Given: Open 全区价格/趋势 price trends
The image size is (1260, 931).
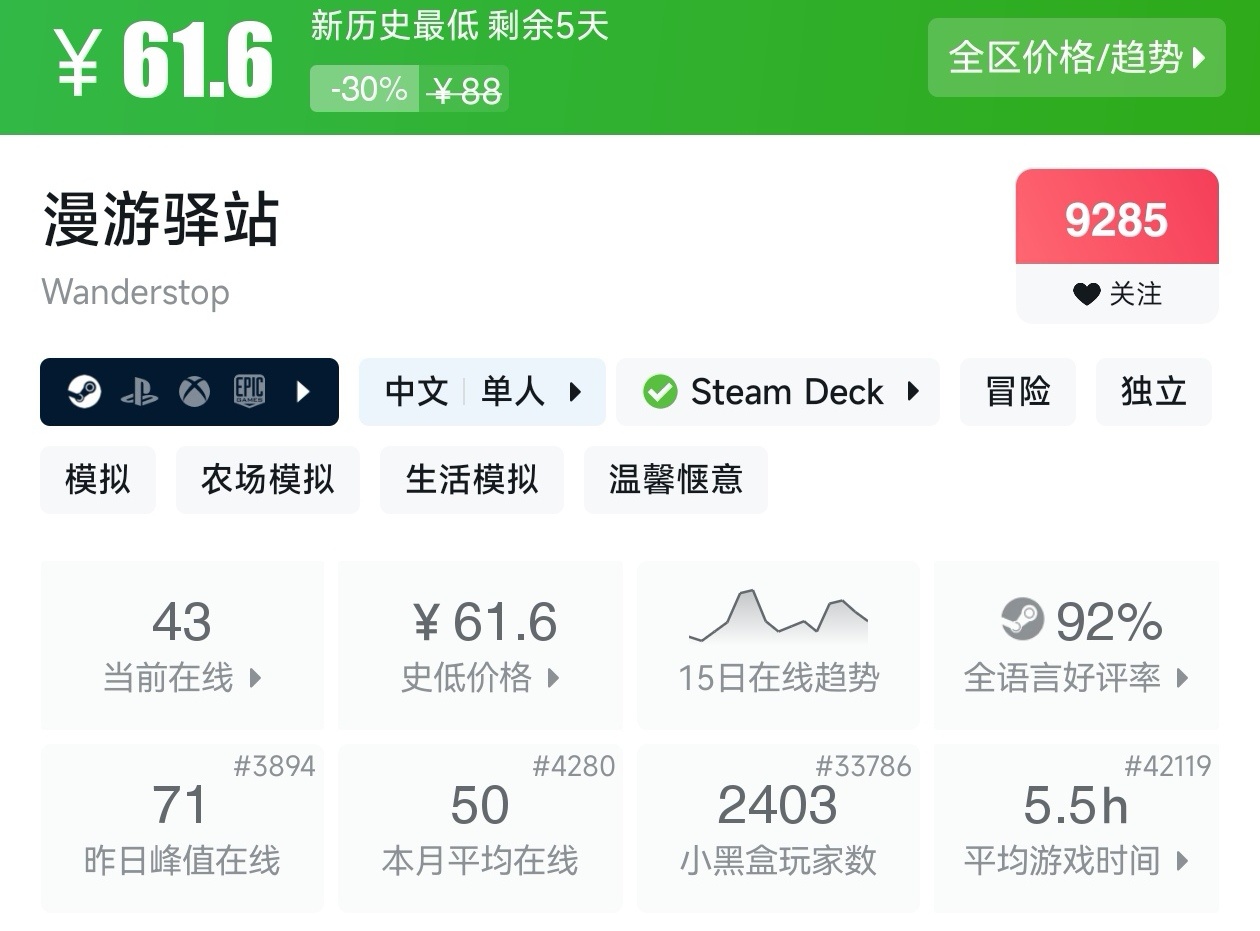Looking at the screenshot, I should [x=1076, y=58].
